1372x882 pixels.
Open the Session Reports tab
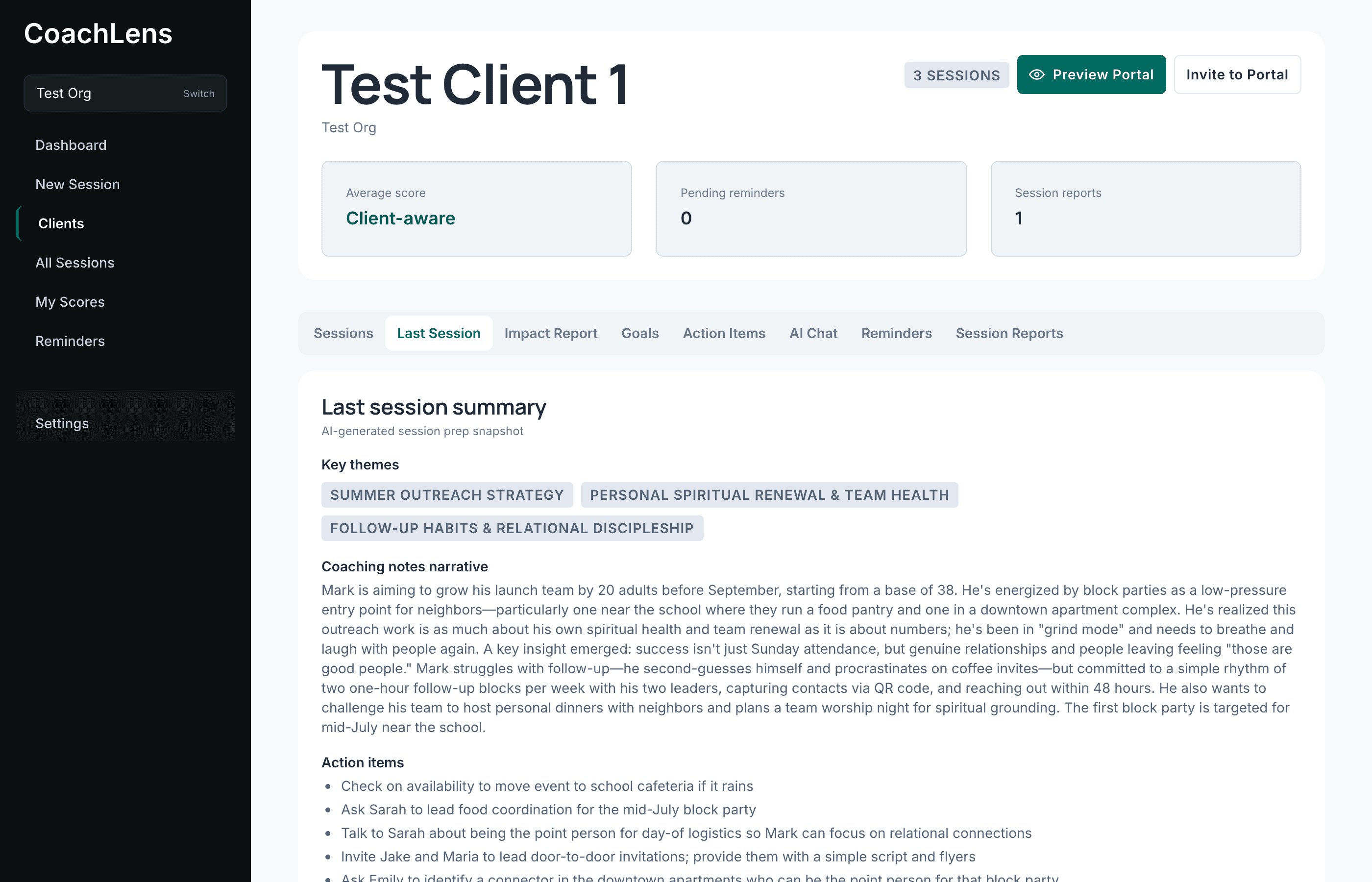click(1009, 333)
